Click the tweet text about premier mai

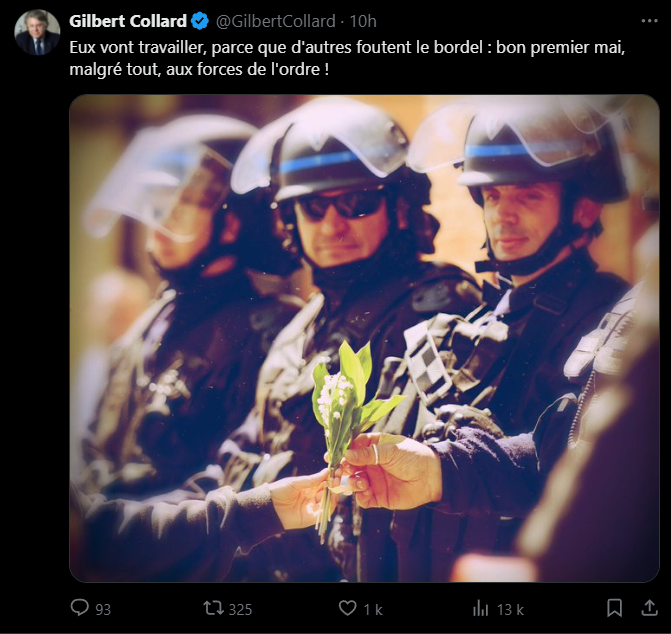tap(347, 58)
